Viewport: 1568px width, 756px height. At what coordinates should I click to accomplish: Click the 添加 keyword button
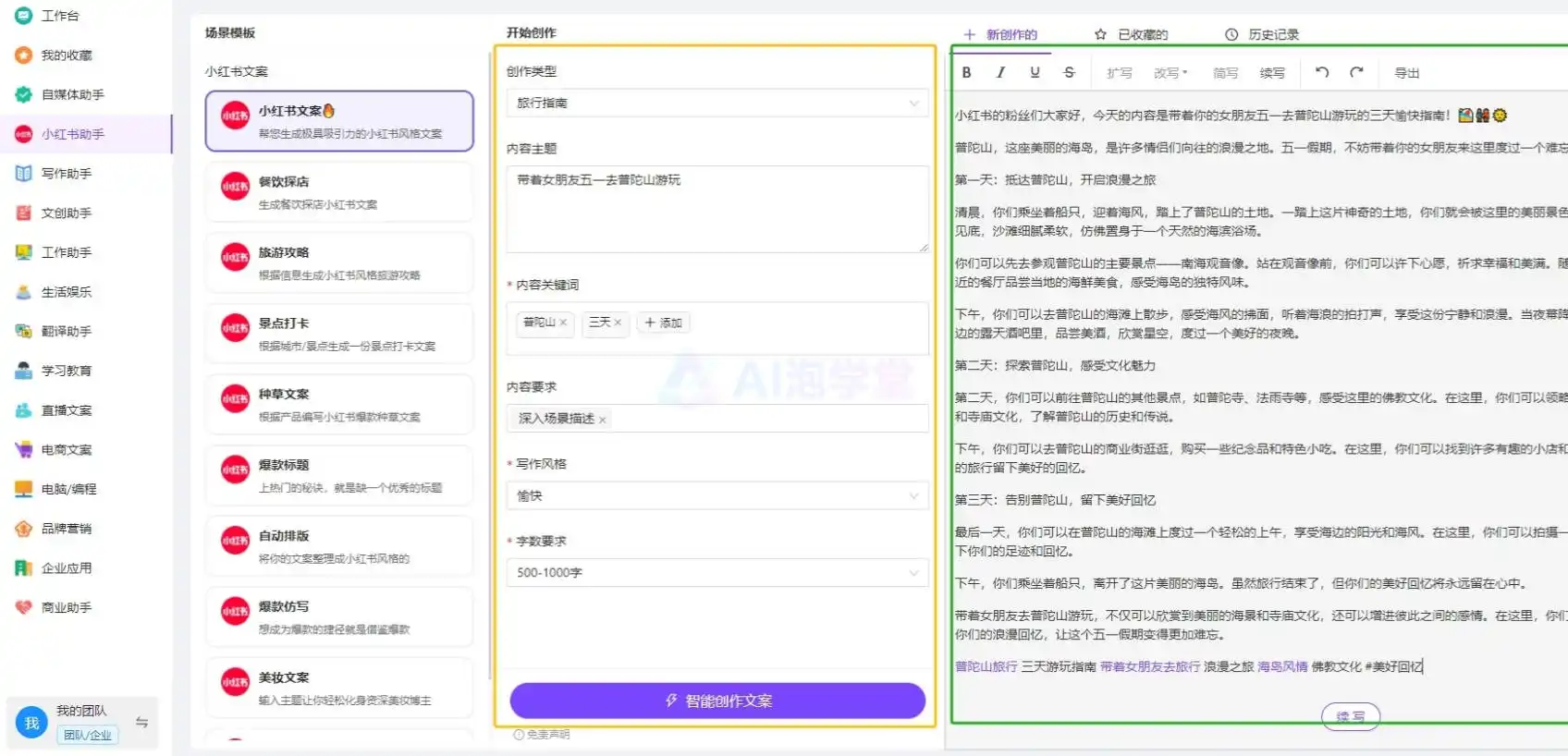(663, 323)
